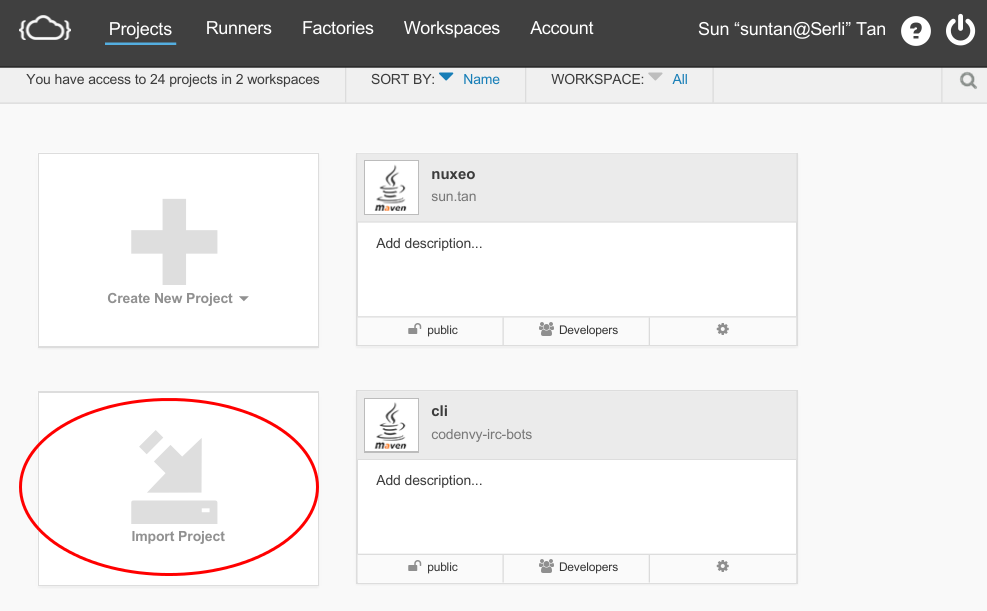Image resolution: width=987 pixels, height=611 pixels.
Task: Switch to the Projects tab
Action: point(140,29)
